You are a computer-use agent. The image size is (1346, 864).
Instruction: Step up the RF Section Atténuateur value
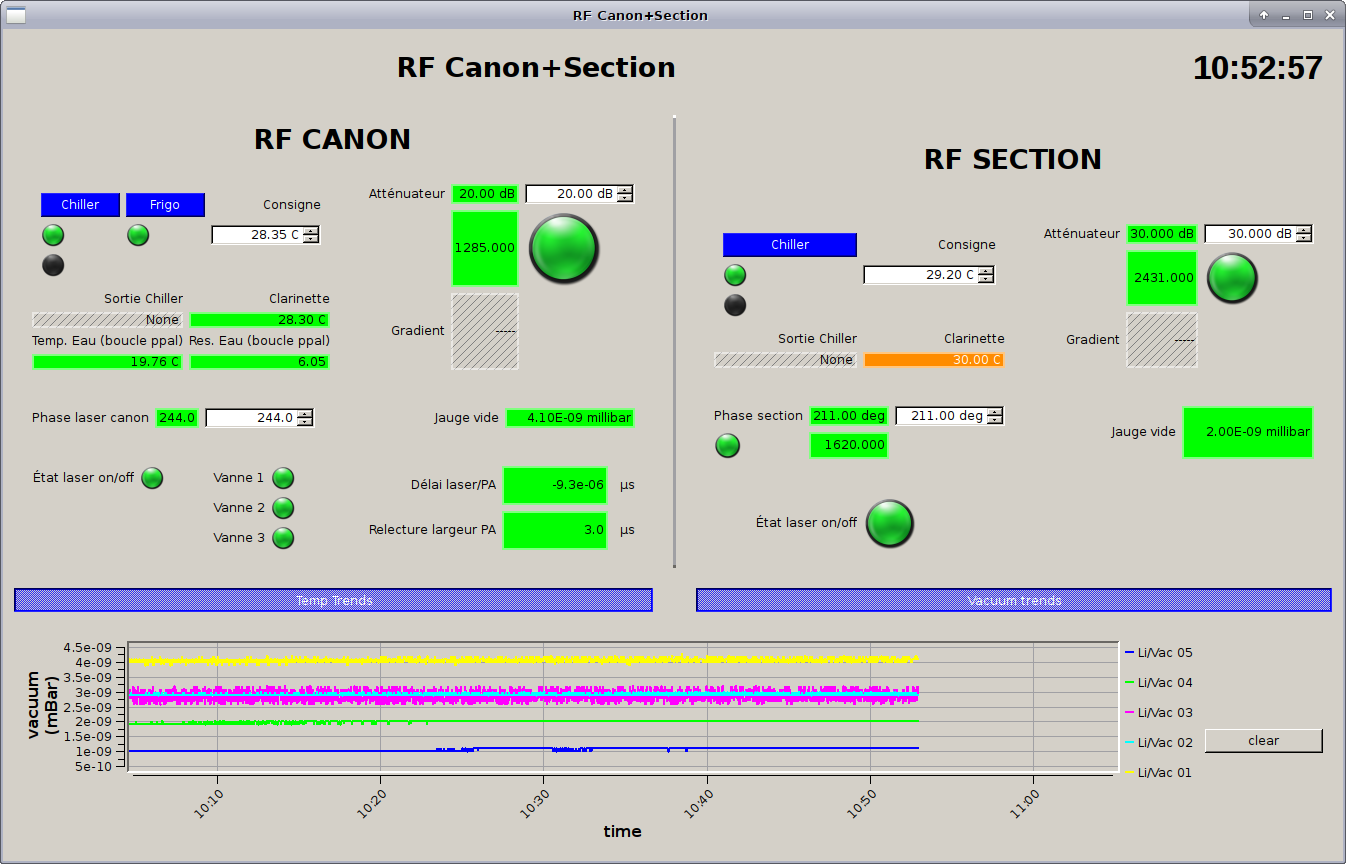tap(1304, 229)
